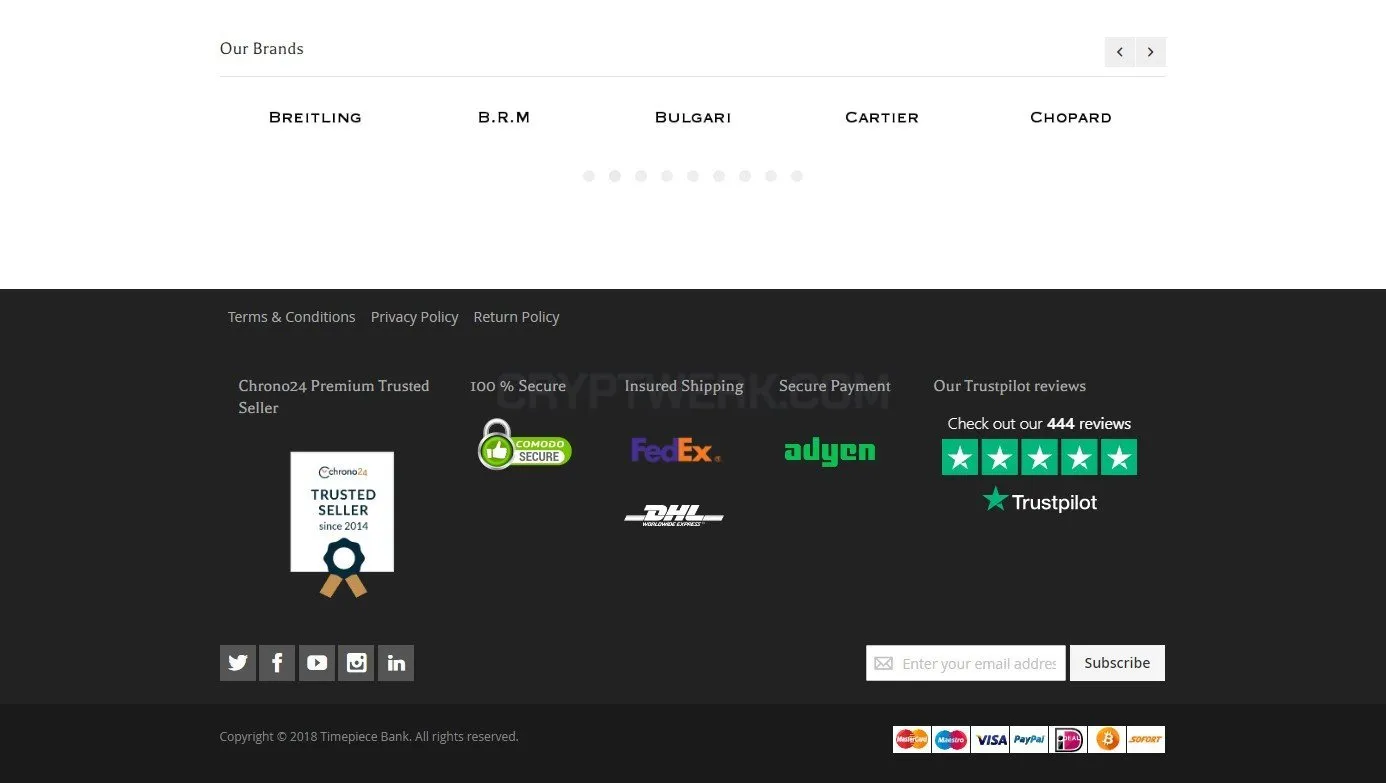Click the Subscribe button
1386x783 pixels.
tap(1117, 663)
